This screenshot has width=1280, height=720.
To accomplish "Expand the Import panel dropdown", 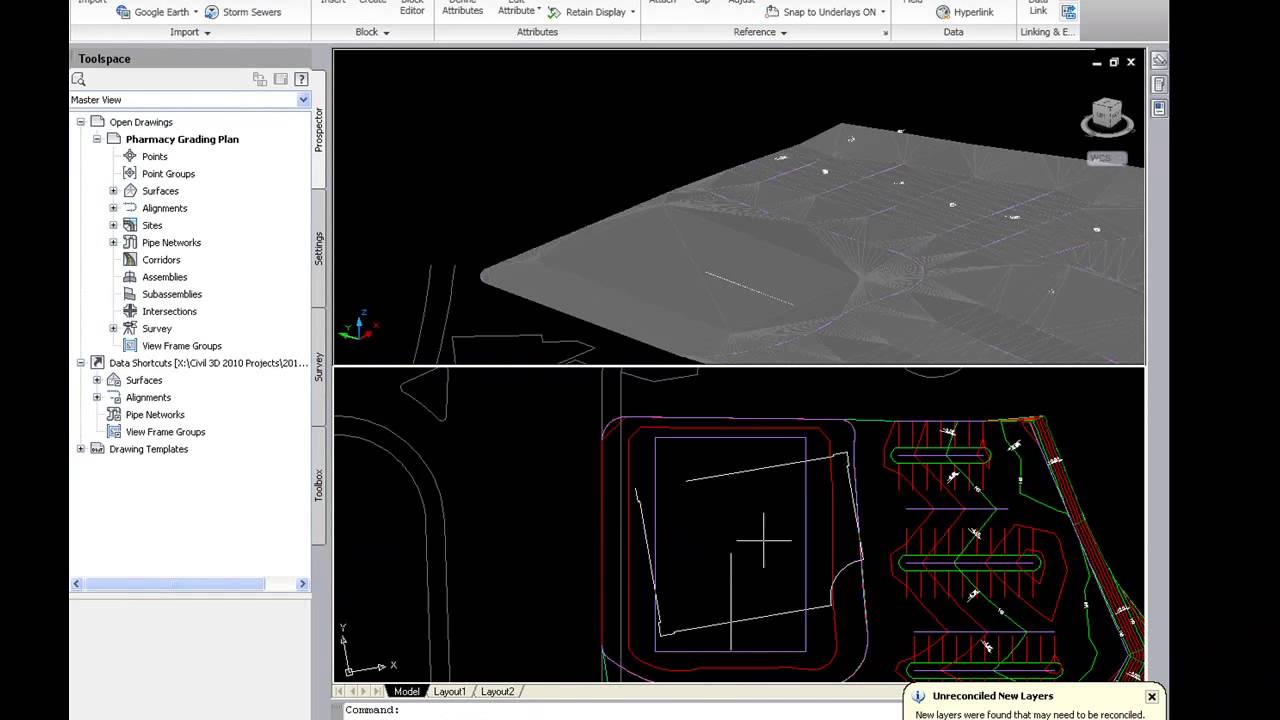I will tap(190, 32).
